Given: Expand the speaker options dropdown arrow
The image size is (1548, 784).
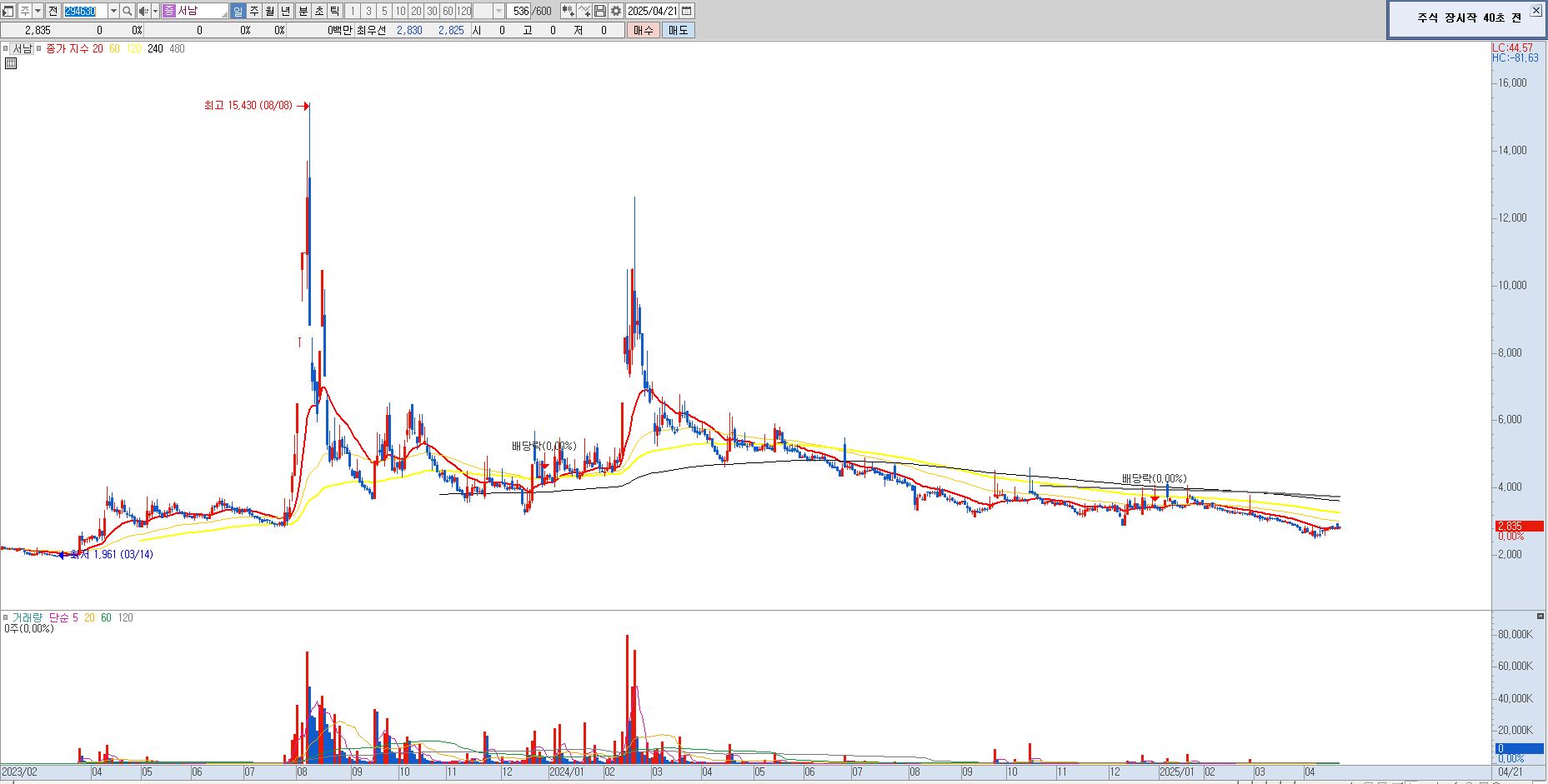Looking at the screenshot, I should coord(155,11).
